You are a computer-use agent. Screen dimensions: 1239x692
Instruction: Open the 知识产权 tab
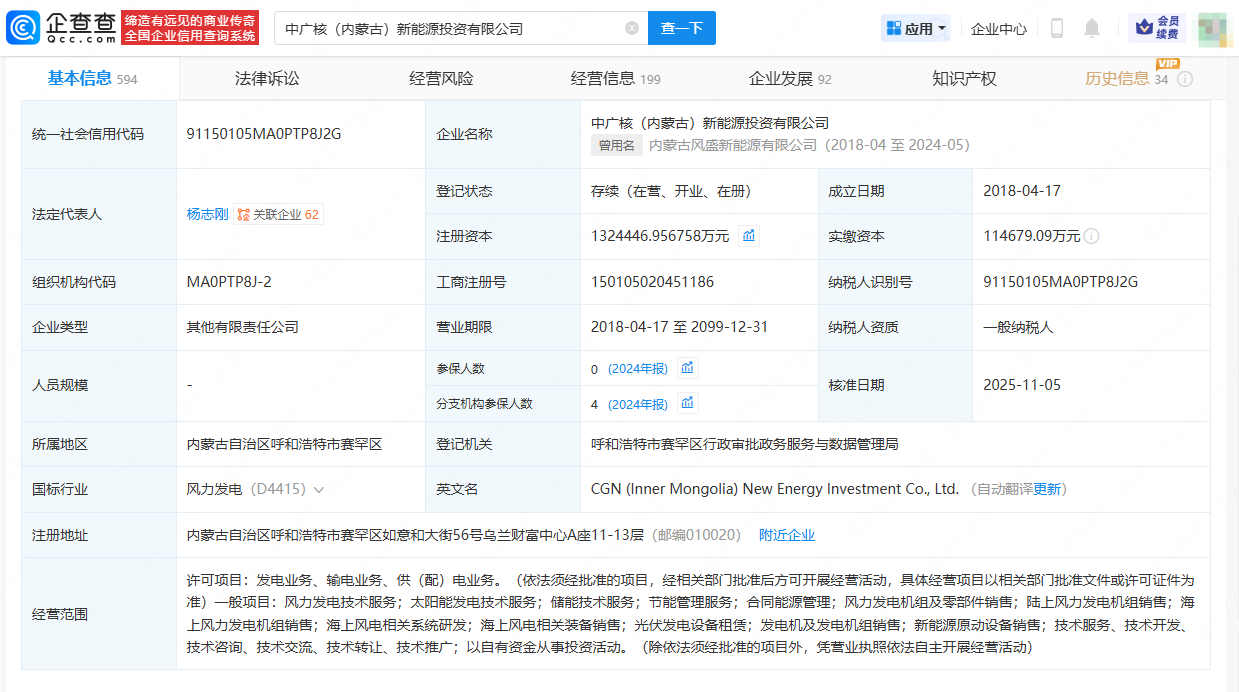[x=964, y=79]
